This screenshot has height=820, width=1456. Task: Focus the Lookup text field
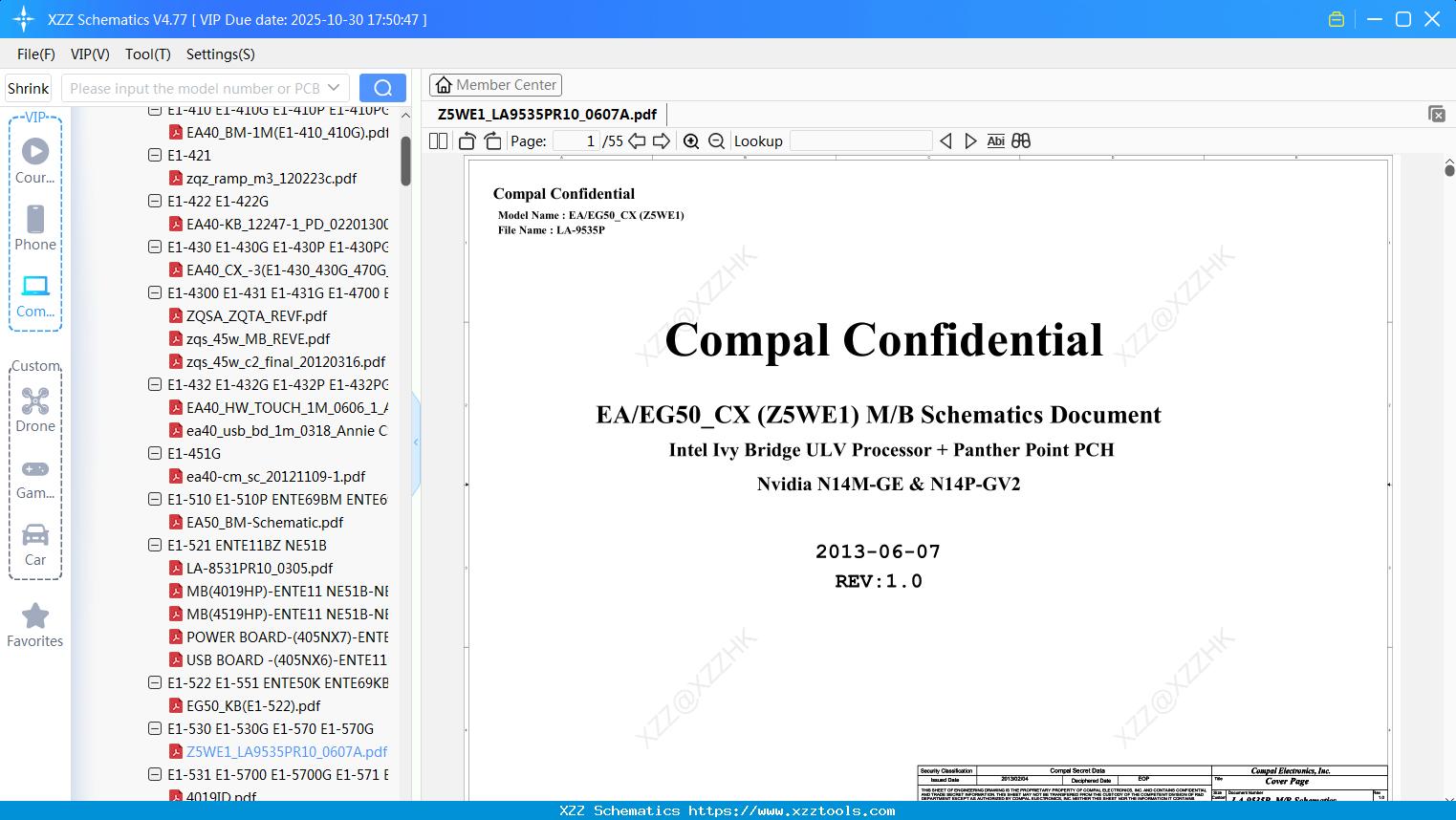(x=861, y=141)
